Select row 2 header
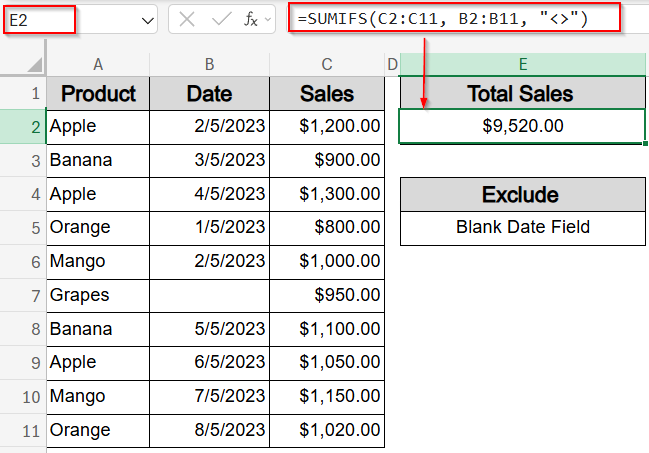649x453 pixels. tap(23, 127)
